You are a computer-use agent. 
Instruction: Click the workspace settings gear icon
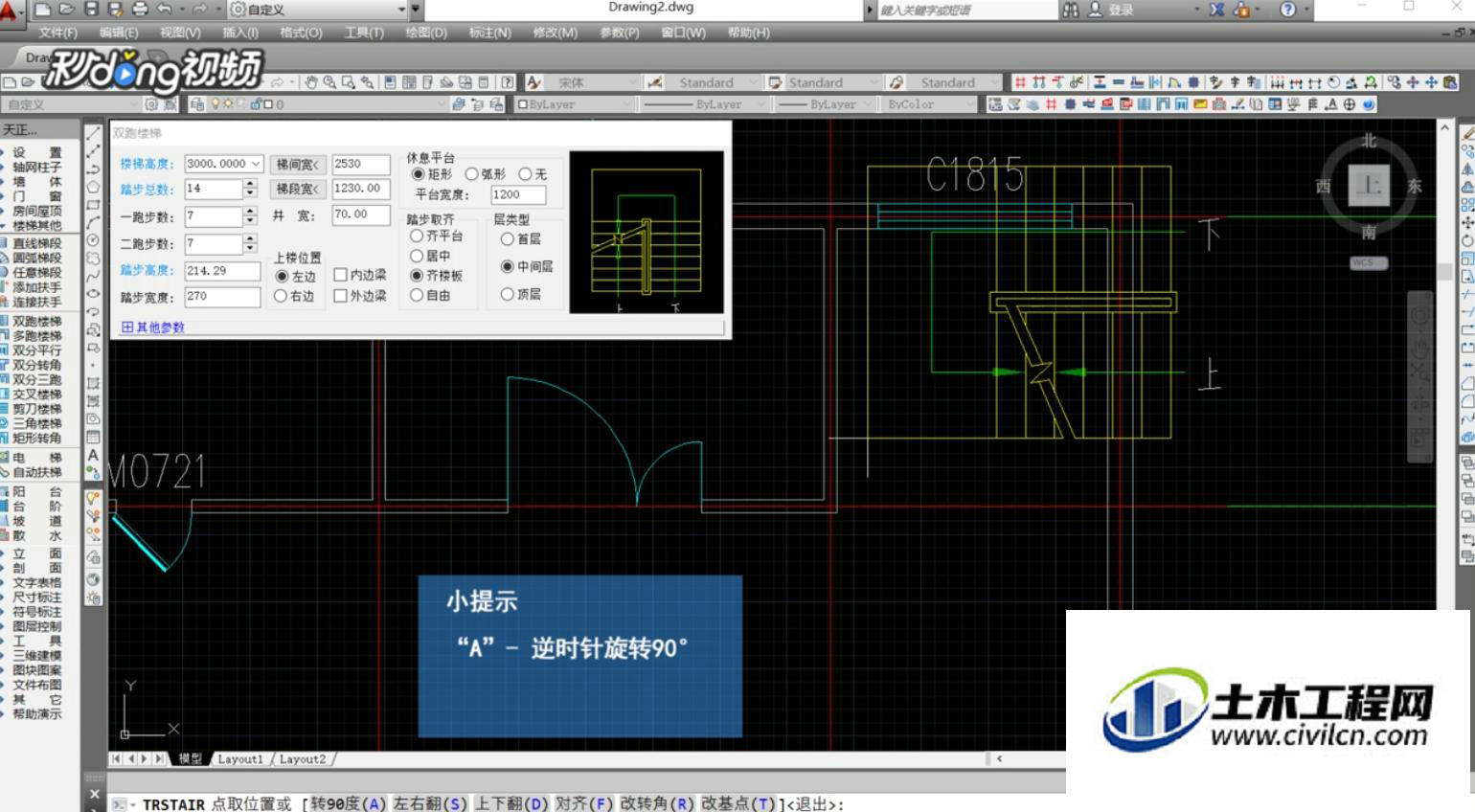coord(150,104)
